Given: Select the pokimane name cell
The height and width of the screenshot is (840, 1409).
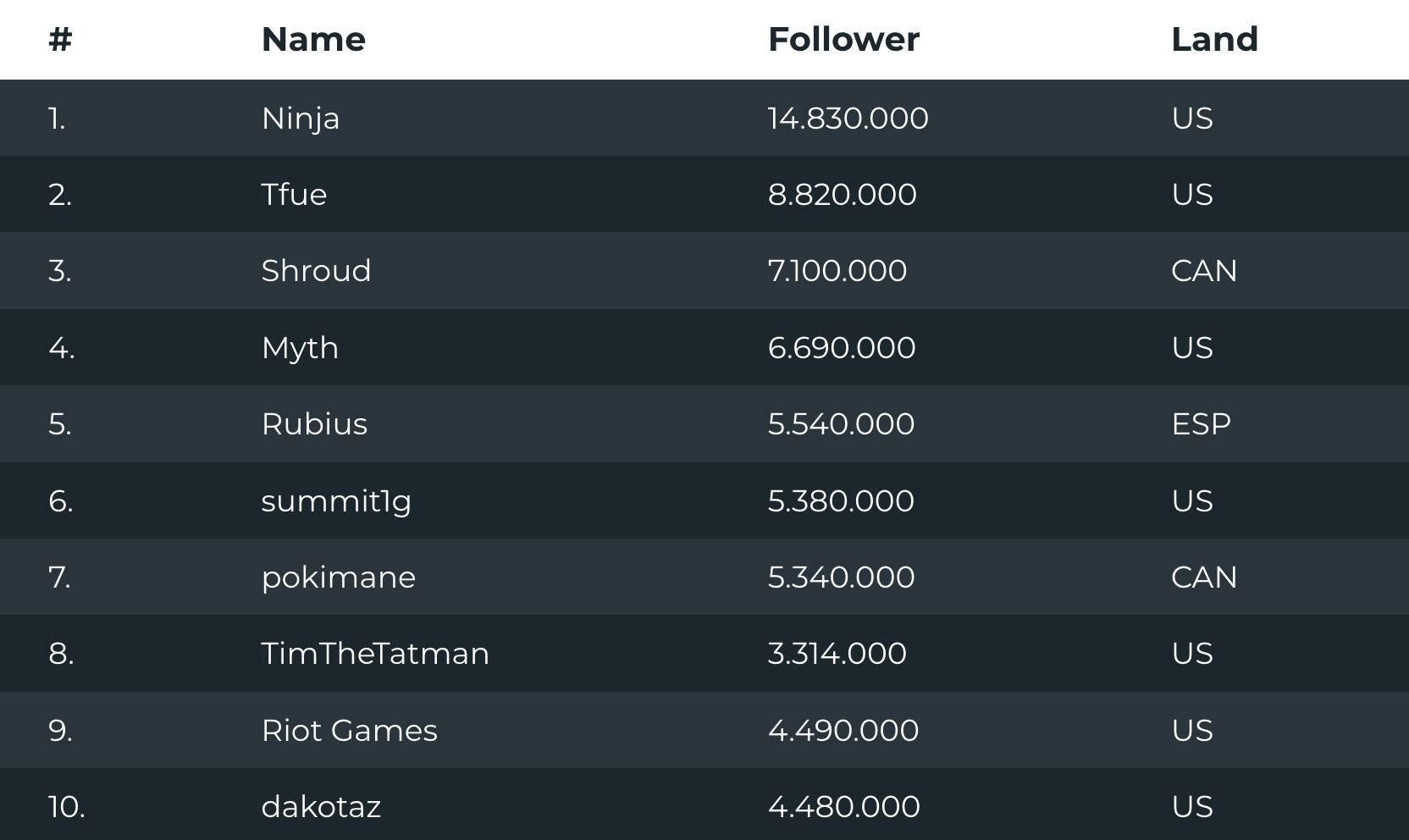Looking at the screenshot, I should (x=339, y=577).
